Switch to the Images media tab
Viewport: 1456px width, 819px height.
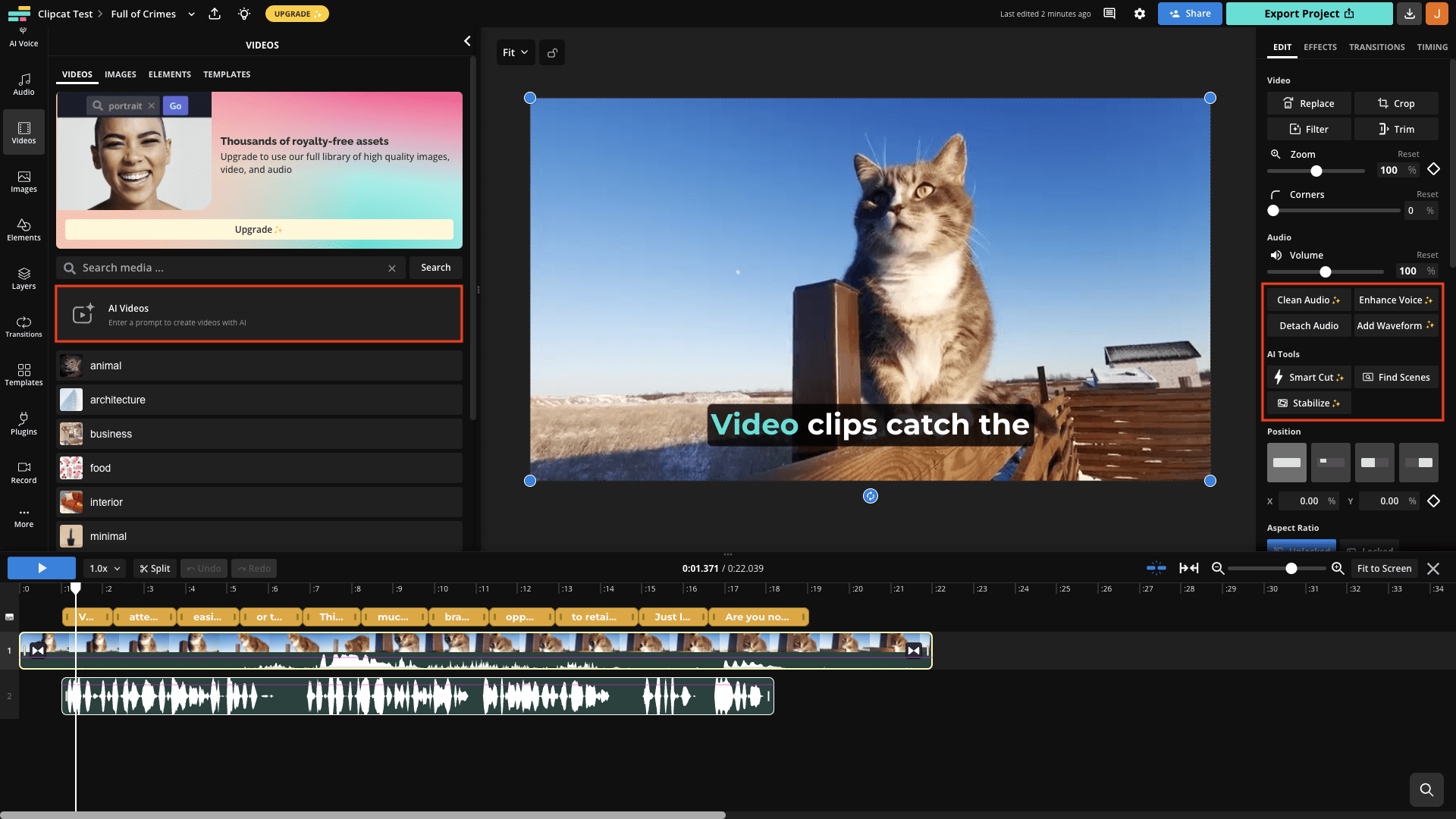pos(121,74)
